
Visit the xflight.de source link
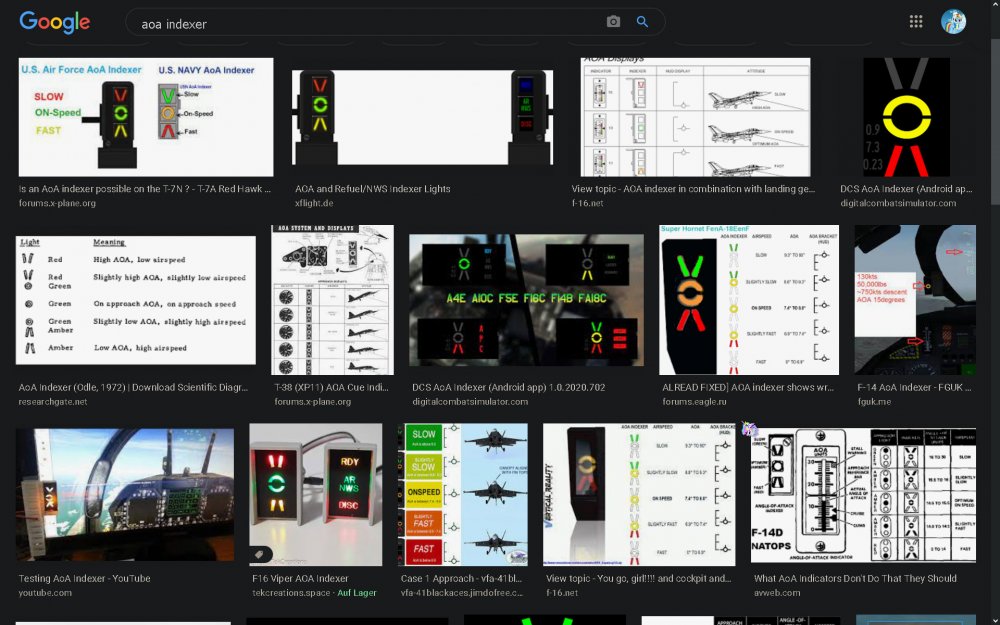tap(314, 202)
